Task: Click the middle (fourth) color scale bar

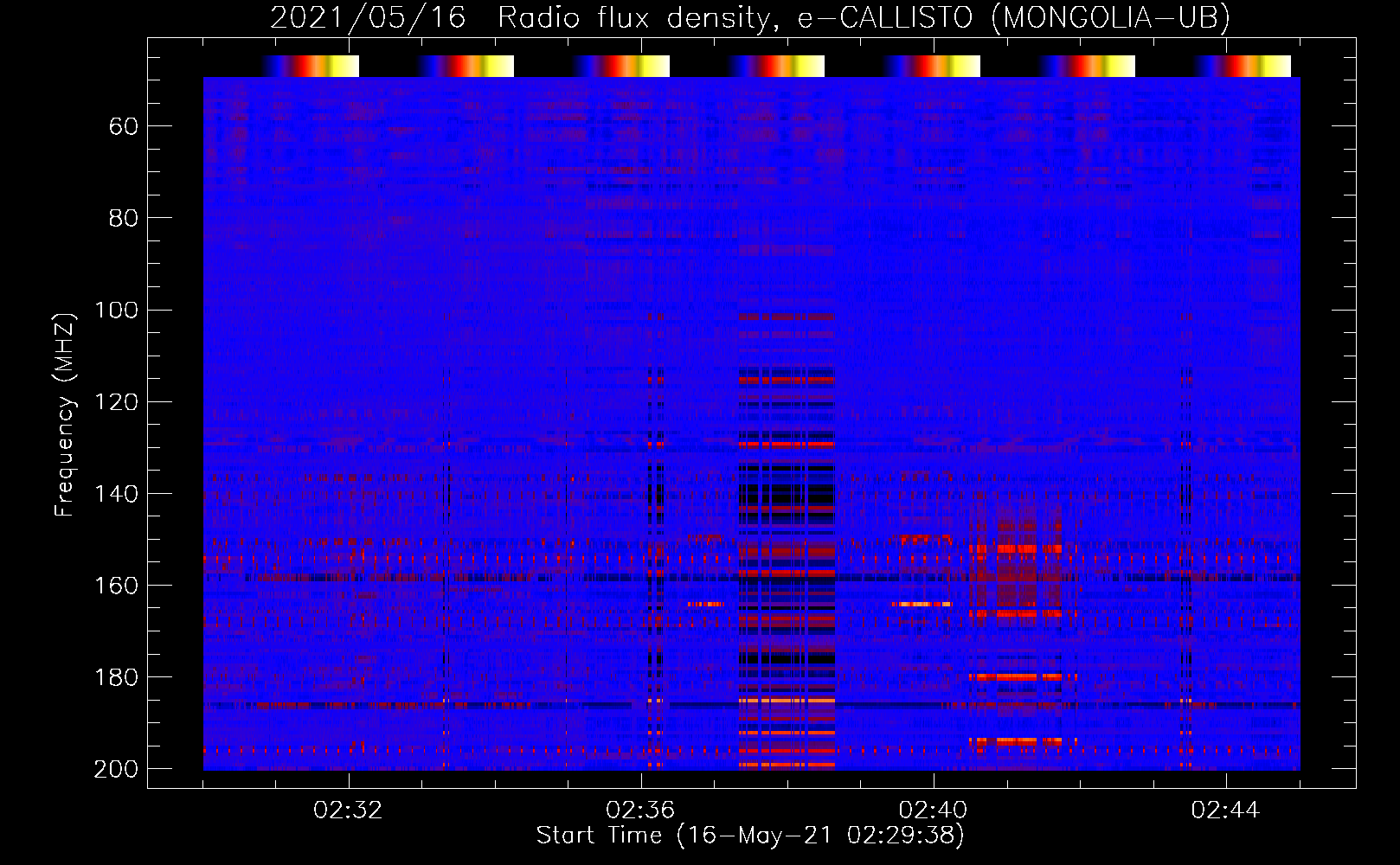Action: pos(776,67)
